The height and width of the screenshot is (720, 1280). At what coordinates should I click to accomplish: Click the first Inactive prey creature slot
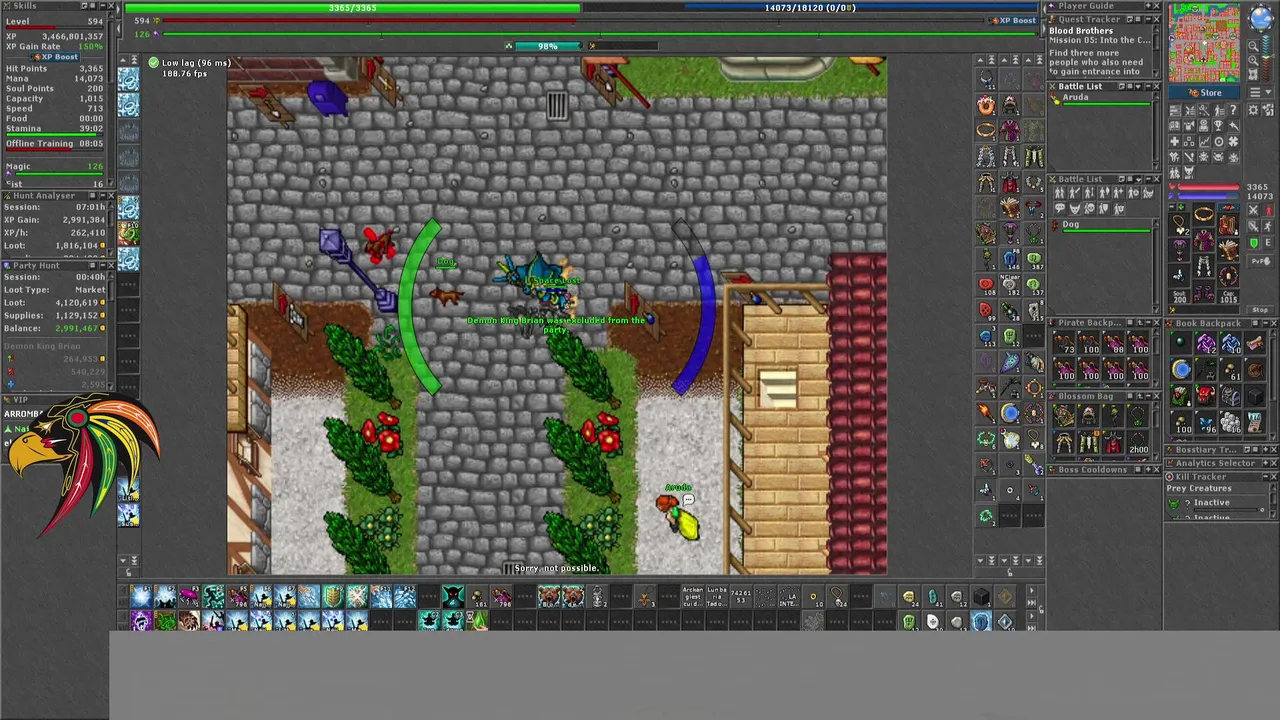click(x=1212, y=502)
